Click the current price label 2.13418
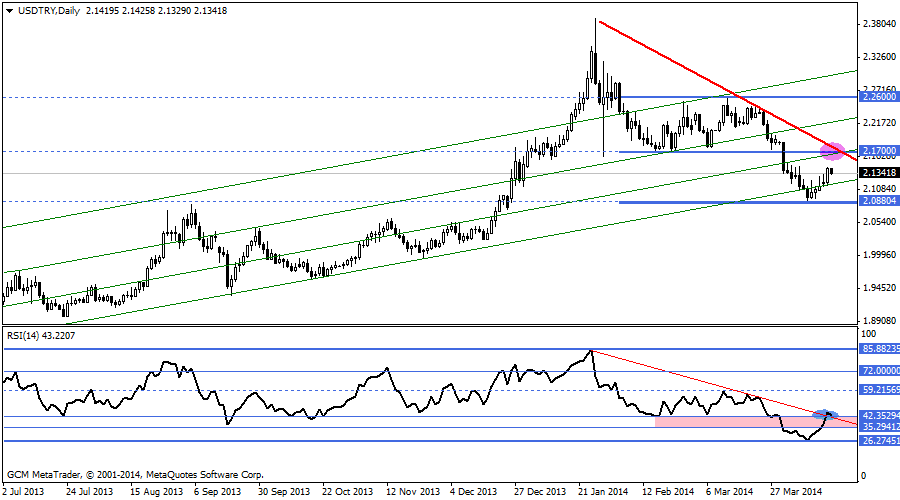The width and height of the screenshot is (900, 500). point(879,173)
